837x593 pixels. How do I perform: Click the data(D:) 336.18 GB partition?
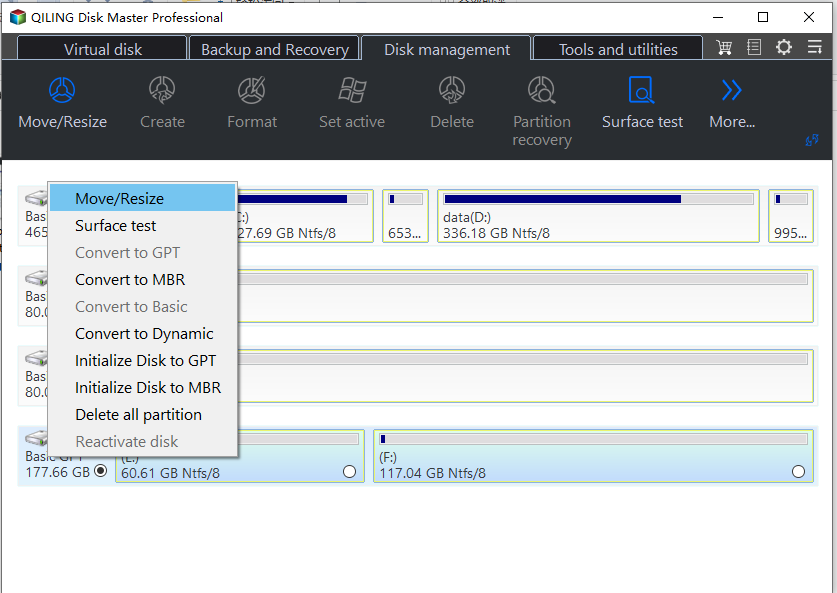[598, 216]
